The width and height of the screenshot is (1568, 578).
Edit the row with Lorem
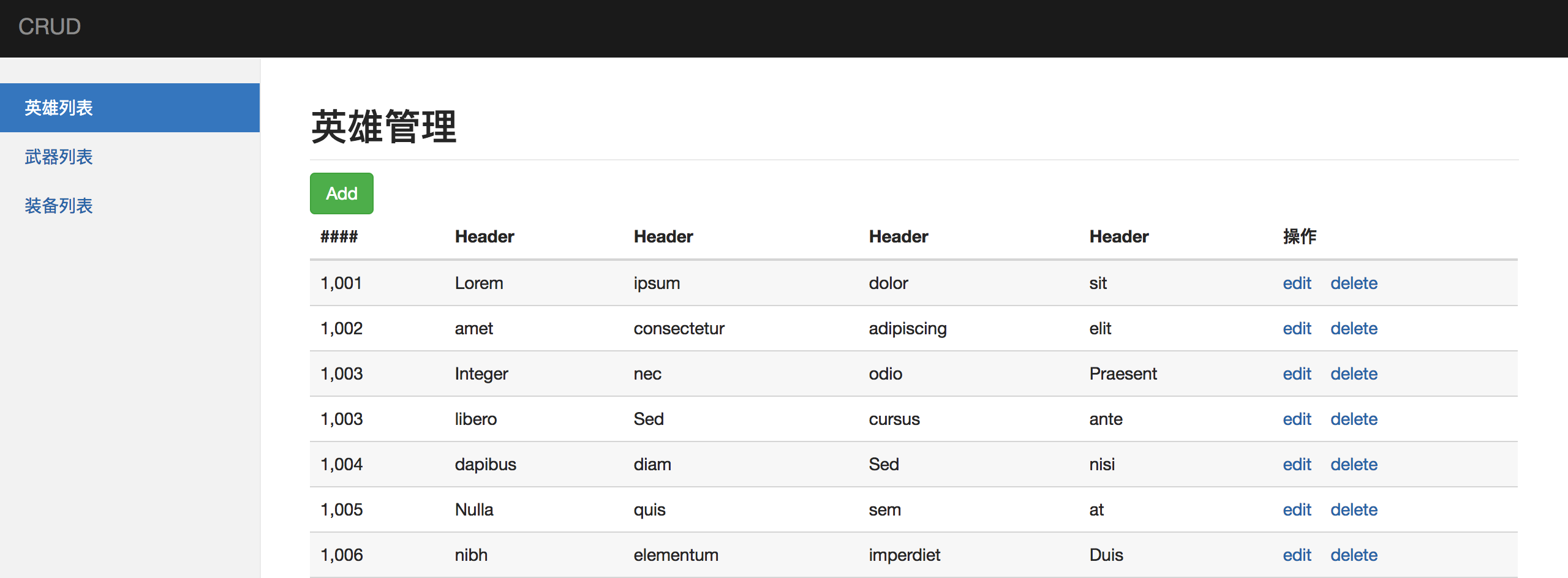[x=1297, y=283]
